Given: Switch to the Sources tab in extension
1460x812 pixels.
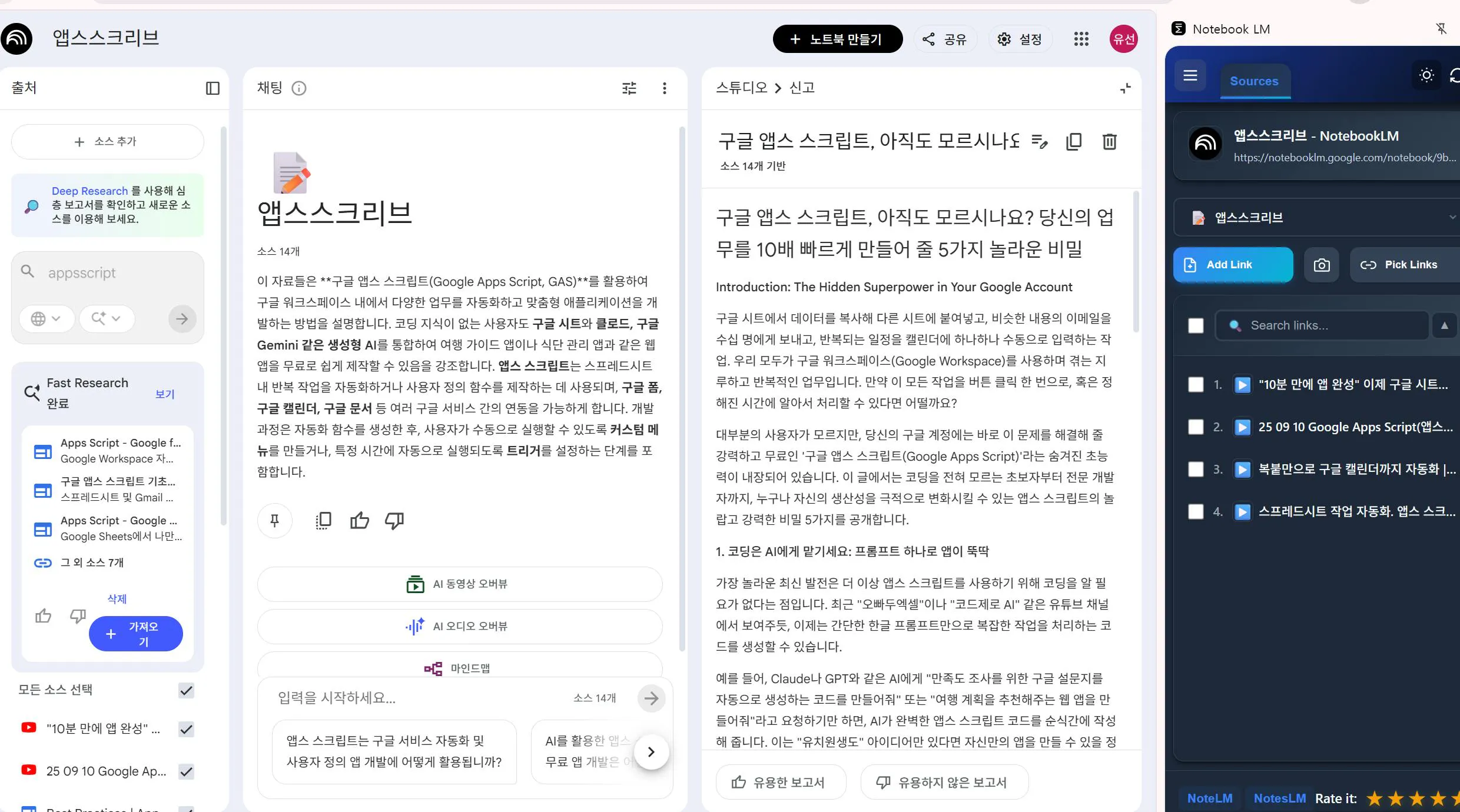Looking at the screenshot, I should click(1255, 81).
